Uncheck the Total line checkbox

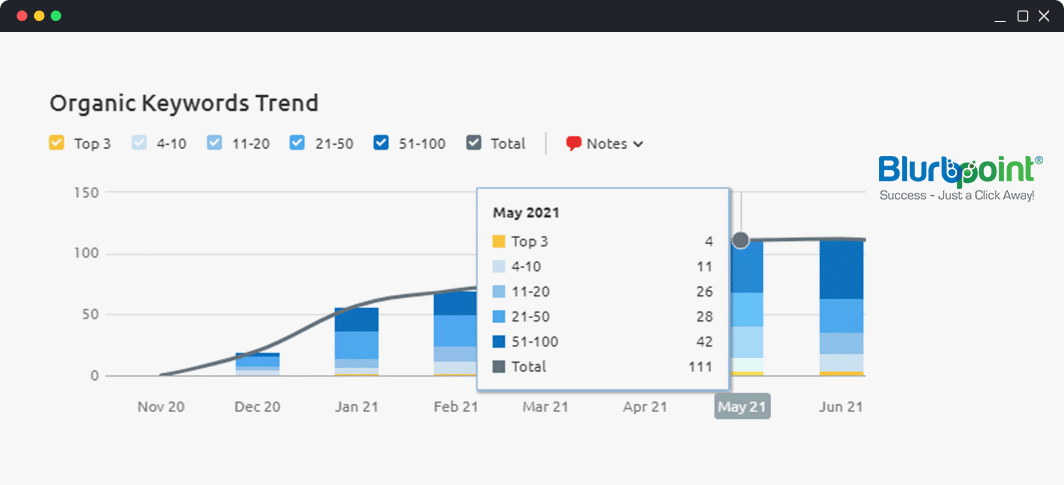point(474,143)
